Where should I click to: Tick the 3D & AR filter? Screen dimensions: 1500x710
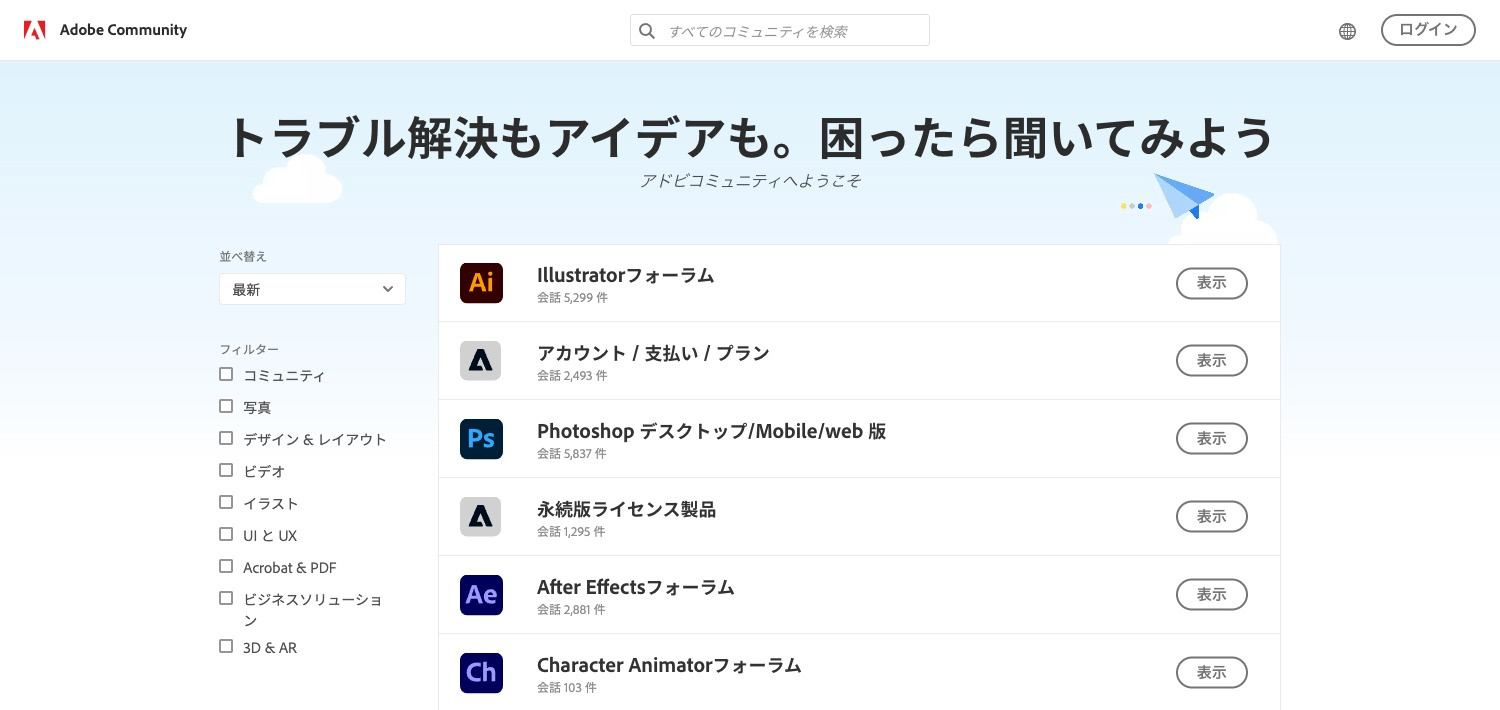pos(226,646)
